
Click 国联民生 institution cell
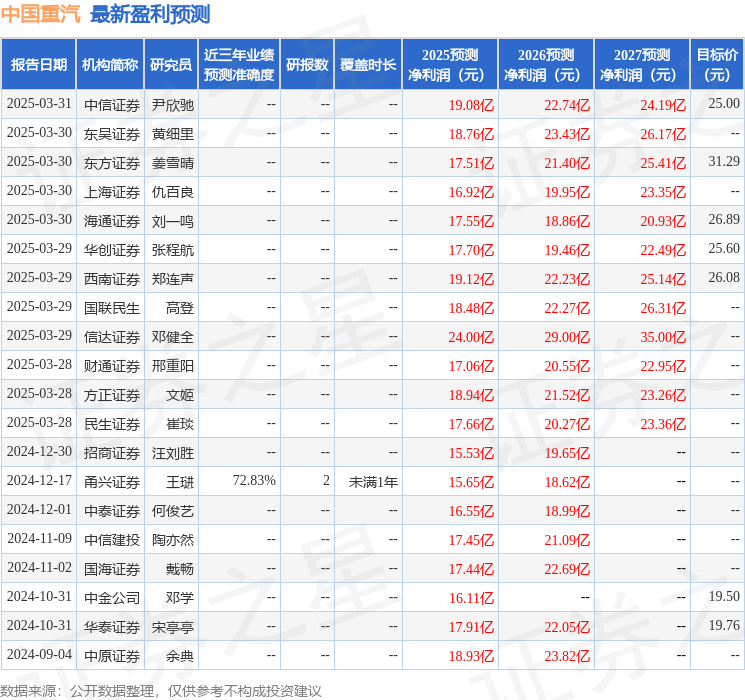pyautogui.click(x=112, y=308)
